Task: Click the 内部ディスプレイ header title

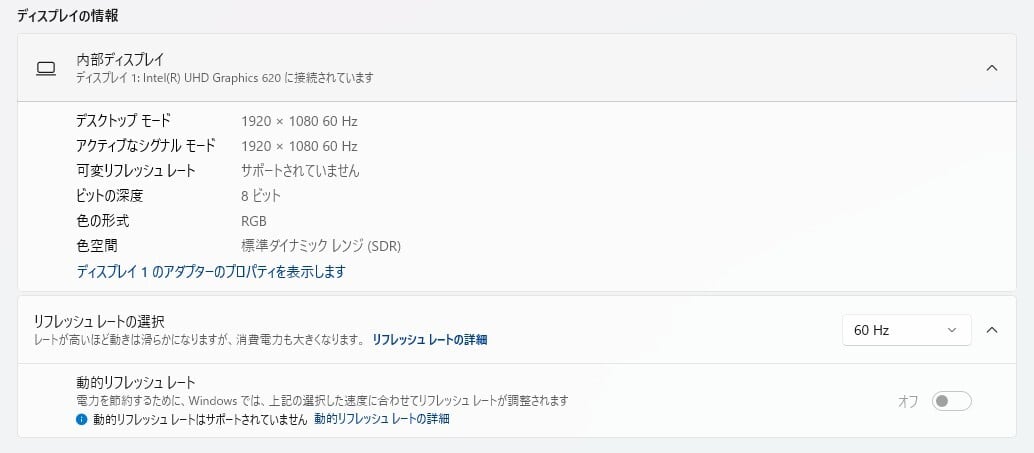Action: point(120,59)
